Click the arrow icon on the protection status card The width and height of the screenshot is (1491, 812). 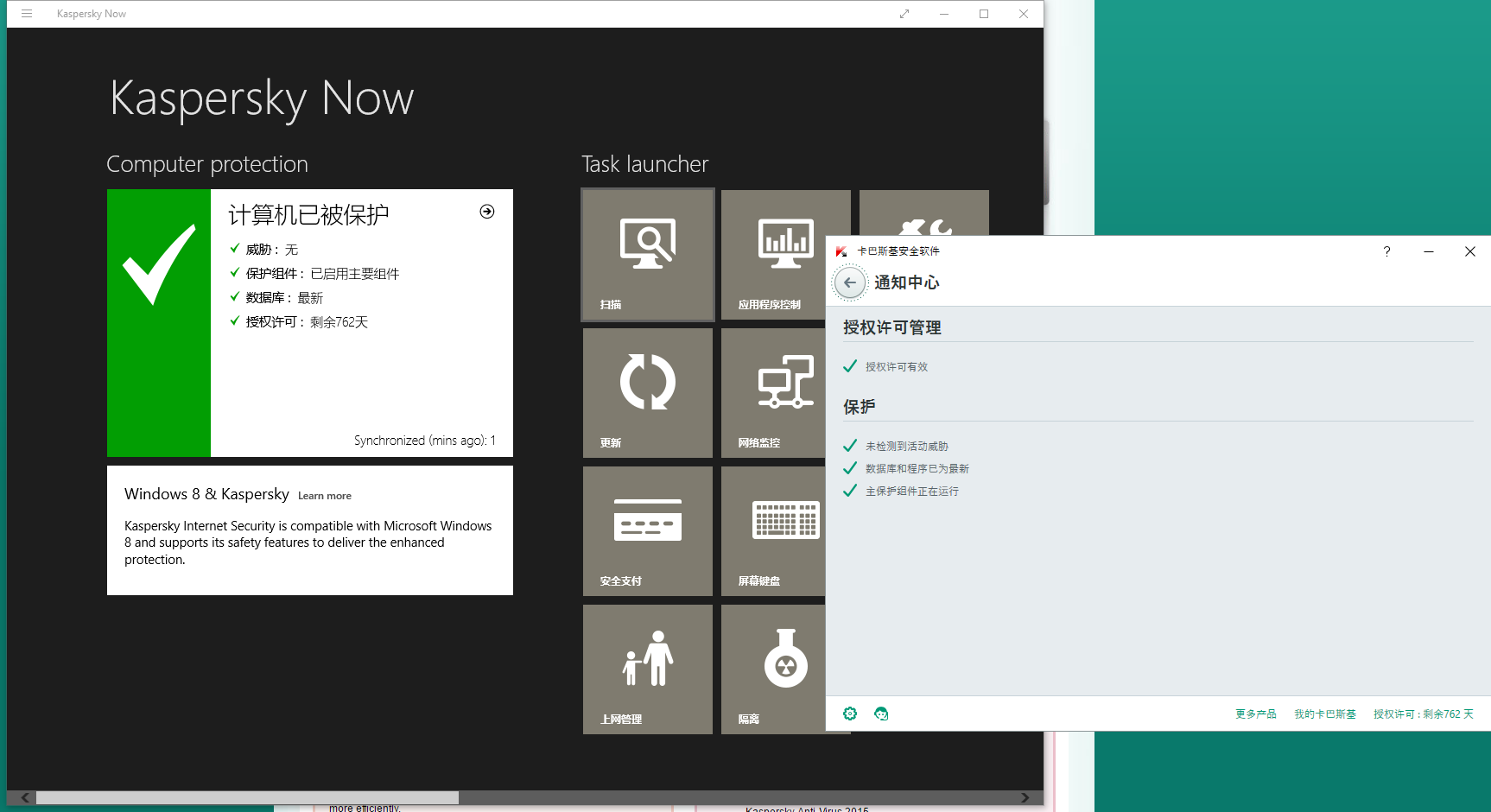(487, 212)
